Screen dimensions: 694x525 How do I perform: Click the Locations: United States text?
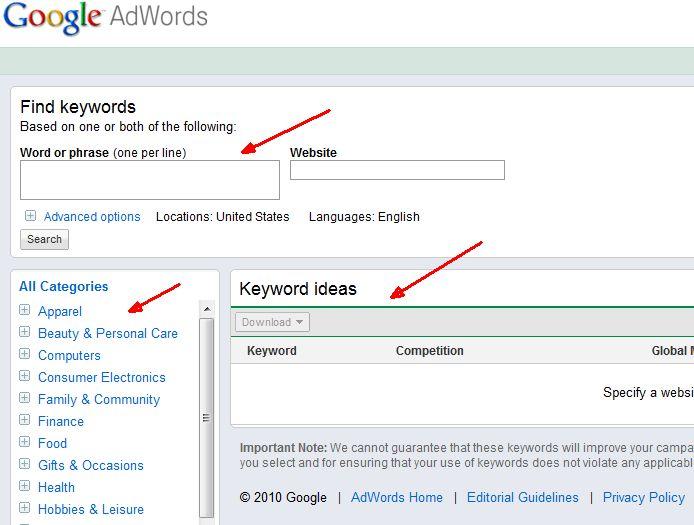[223, 216]
